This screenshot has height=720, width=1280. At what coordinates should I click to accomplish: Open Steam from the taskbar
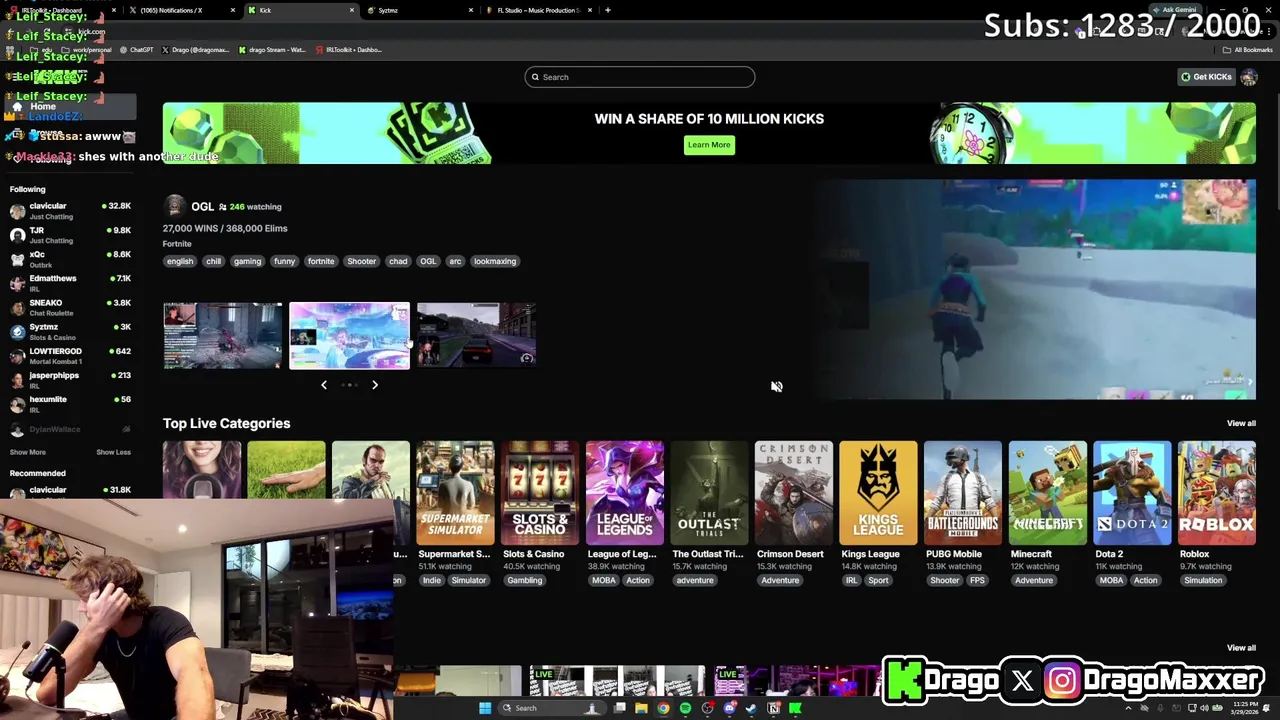pos(751,708)
